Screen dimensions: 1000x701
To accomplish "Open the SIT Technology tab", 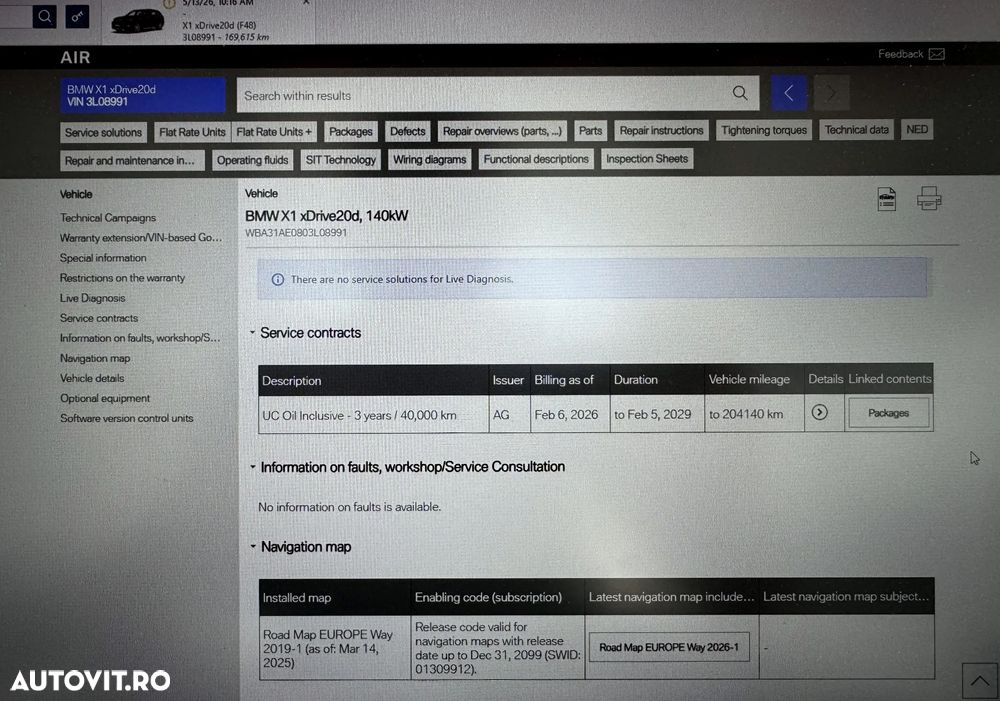I will point(341,159).
